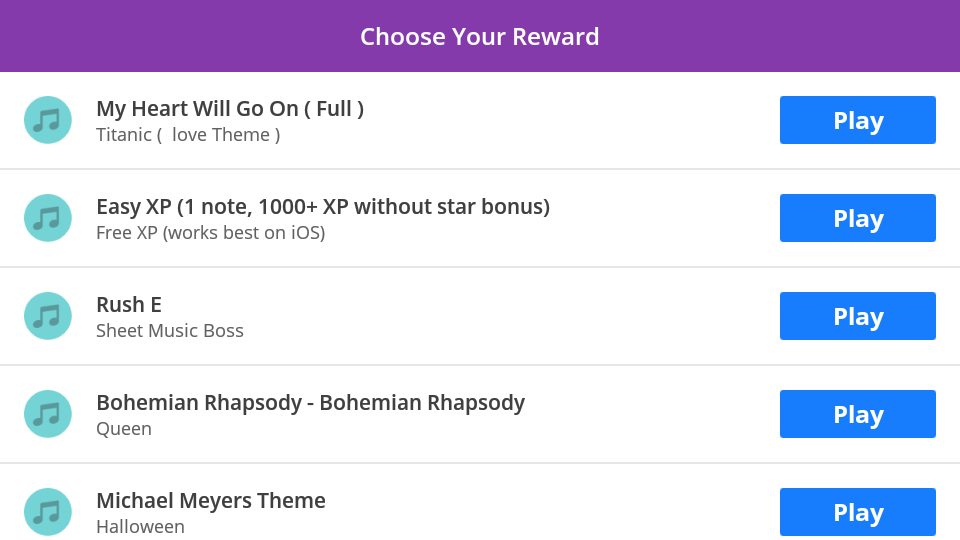The image size is (960, 540).
Task: Play the Easy XP song
Action: [857, 218]
